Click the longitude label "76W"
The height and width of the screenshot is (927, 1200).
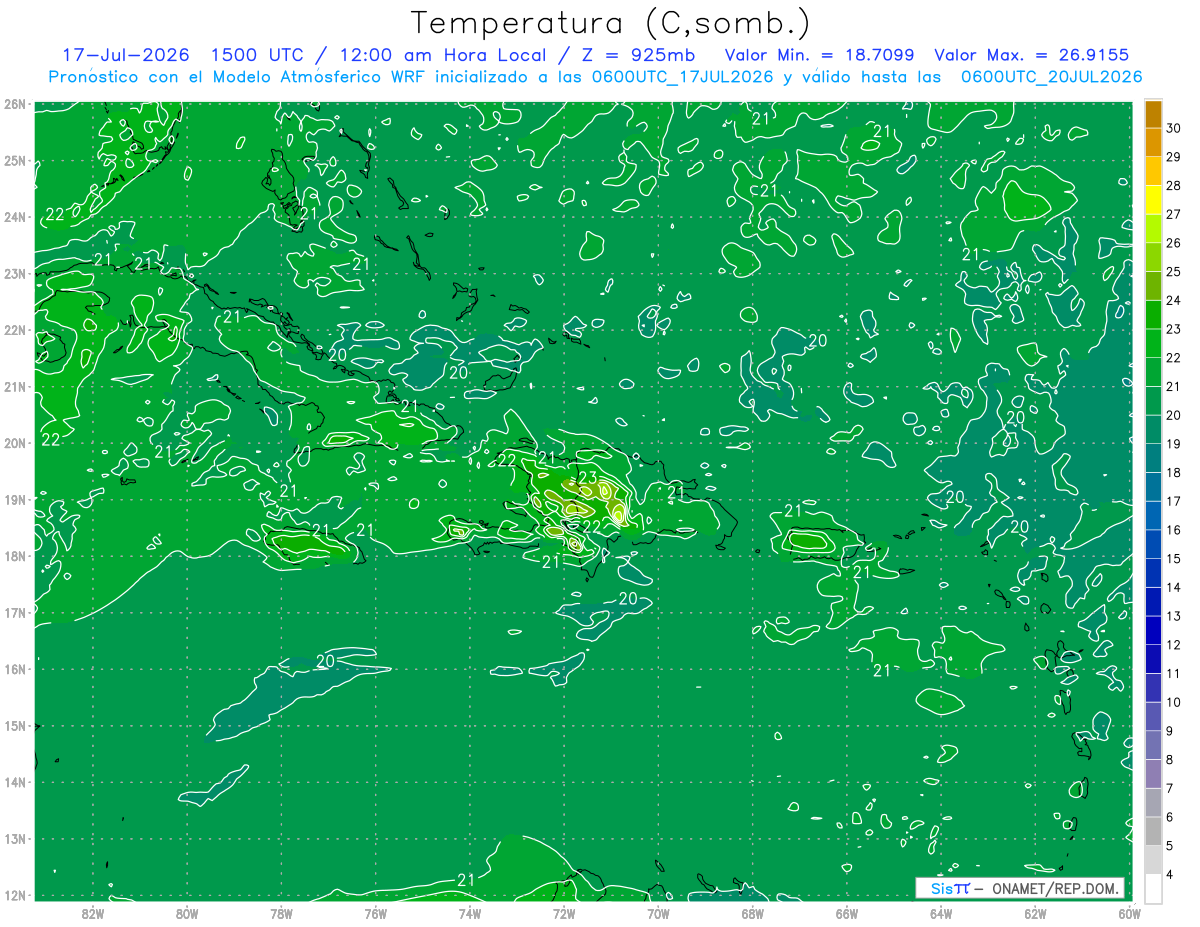coord(375,913)
